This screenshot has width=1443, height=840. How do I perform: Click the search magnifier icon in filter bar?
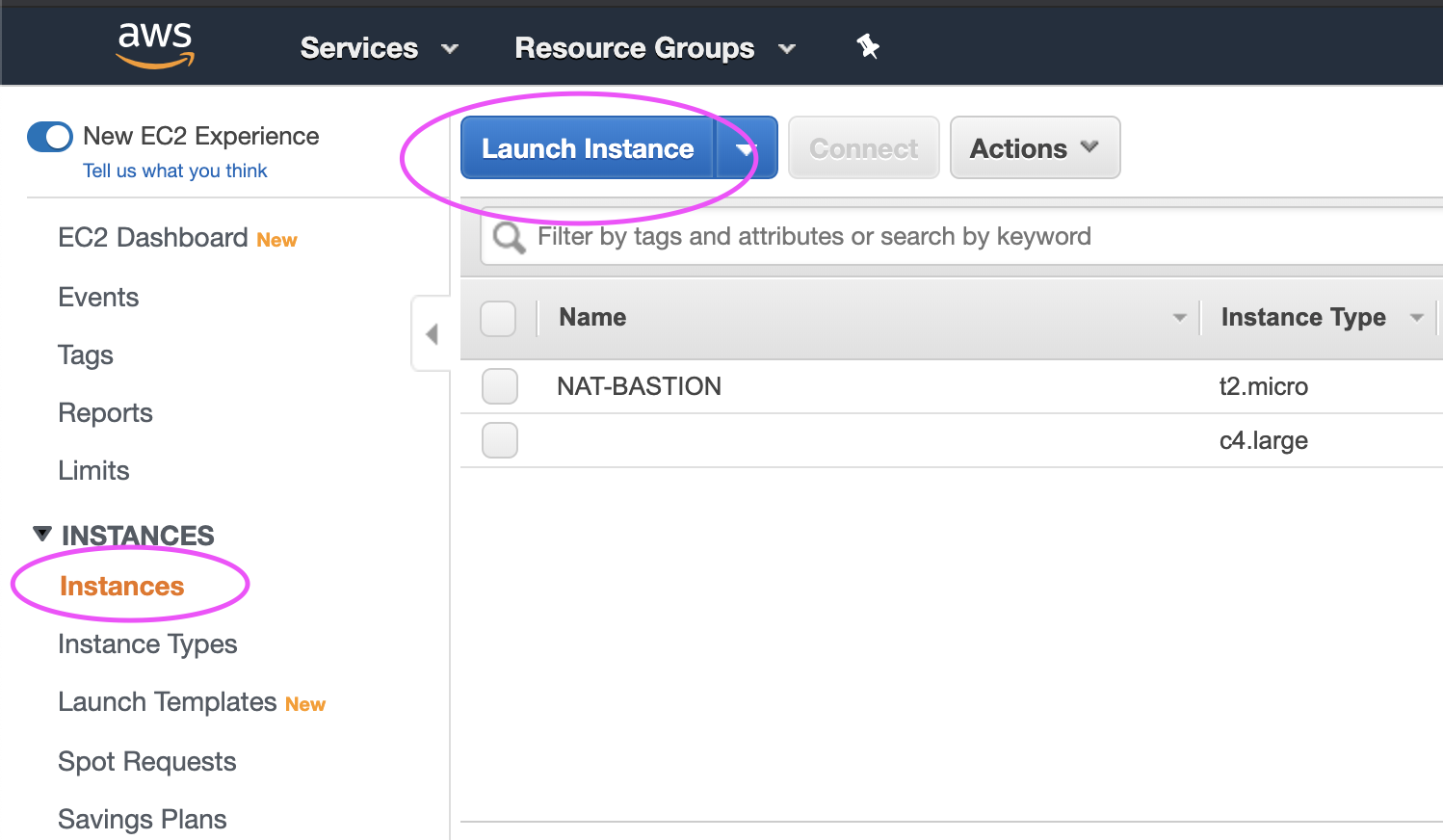pyautogui.click(x=509, y=237)
